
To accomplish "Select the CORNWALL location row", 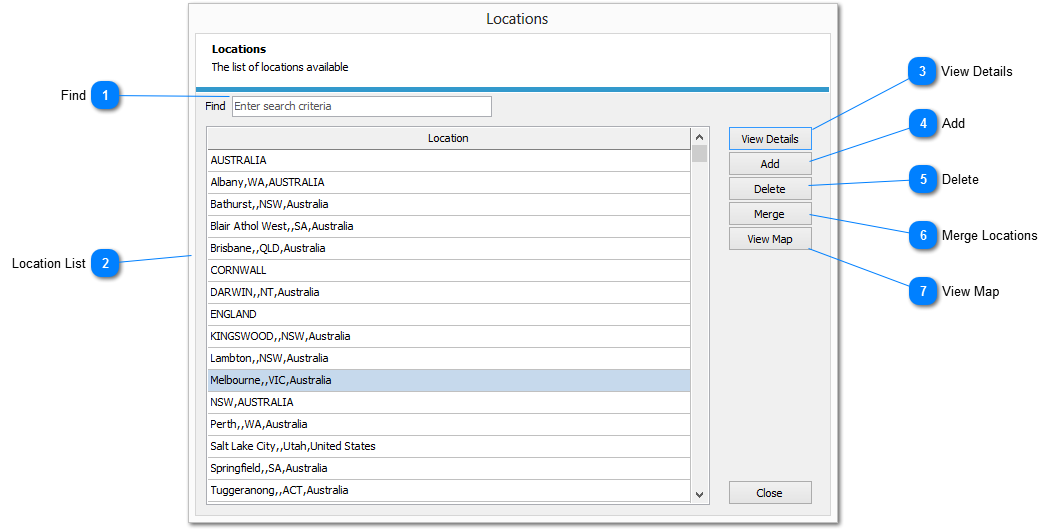I will click(447, 270).
